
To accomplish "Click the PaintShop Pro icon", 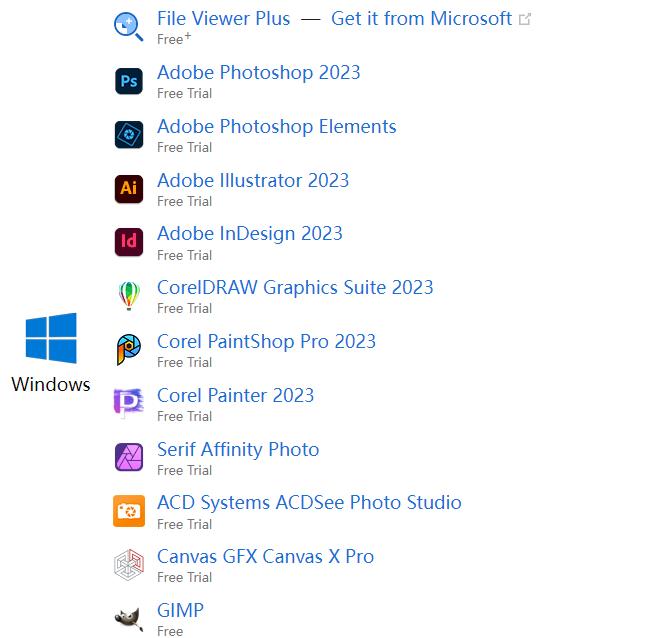I will 129,350.
